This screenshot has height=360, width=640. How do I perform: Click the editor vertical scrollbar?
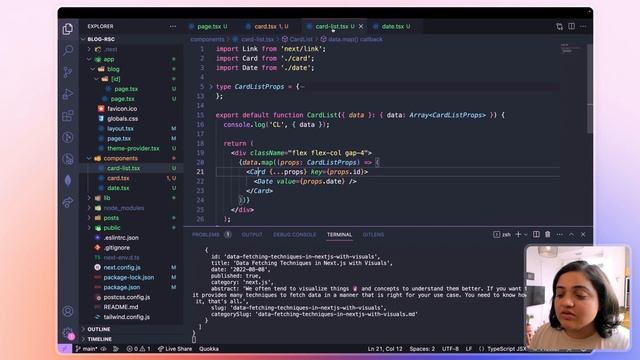589,89
